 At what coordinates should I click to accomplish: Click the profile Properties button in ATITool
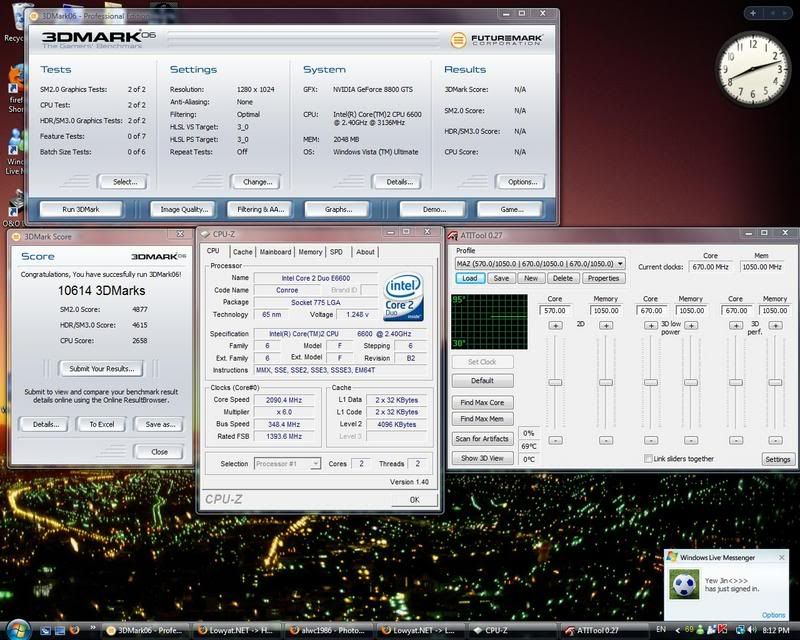[x=603, y=278]
